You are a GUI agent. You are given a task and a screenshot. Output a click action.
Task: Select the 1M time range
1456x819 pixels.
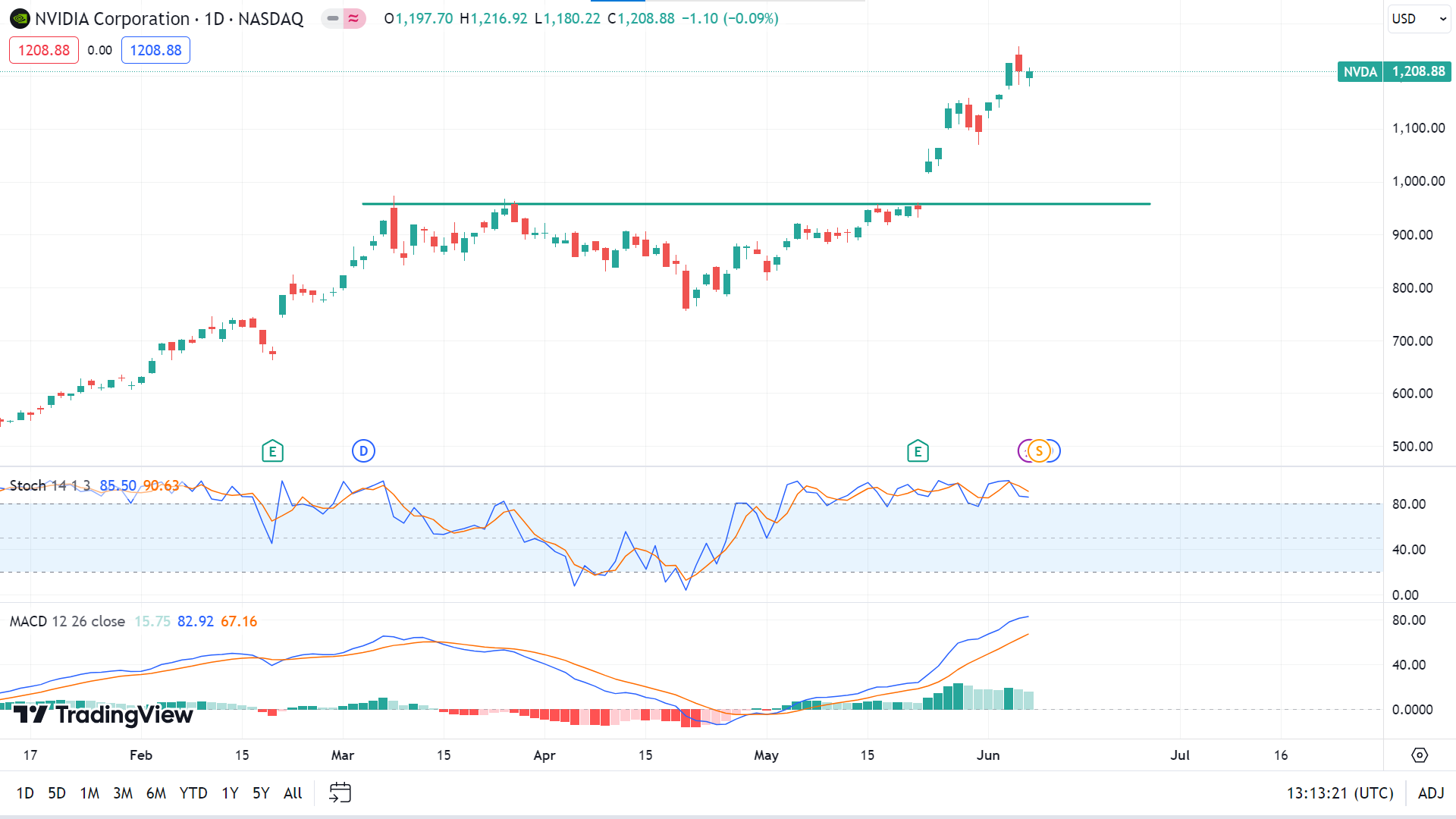[x=89, y=793]
